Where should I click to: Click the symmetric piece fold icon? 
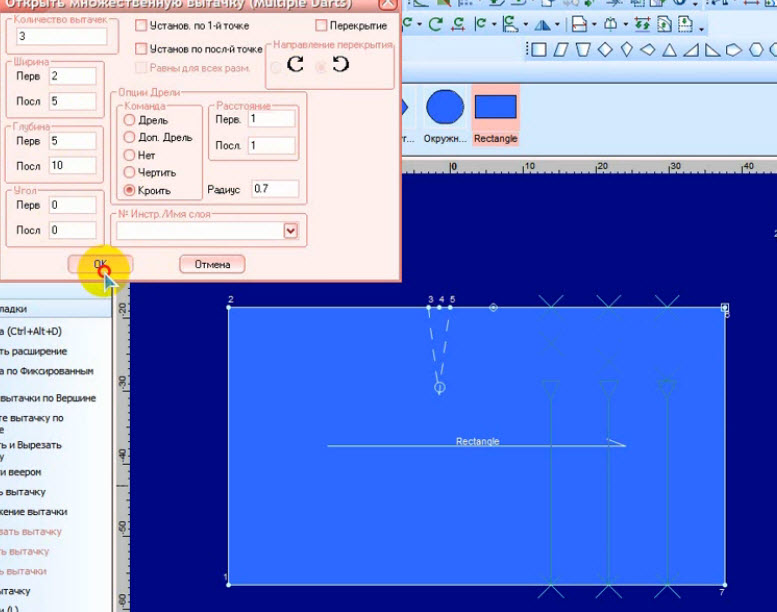click(x=610, y=24)
